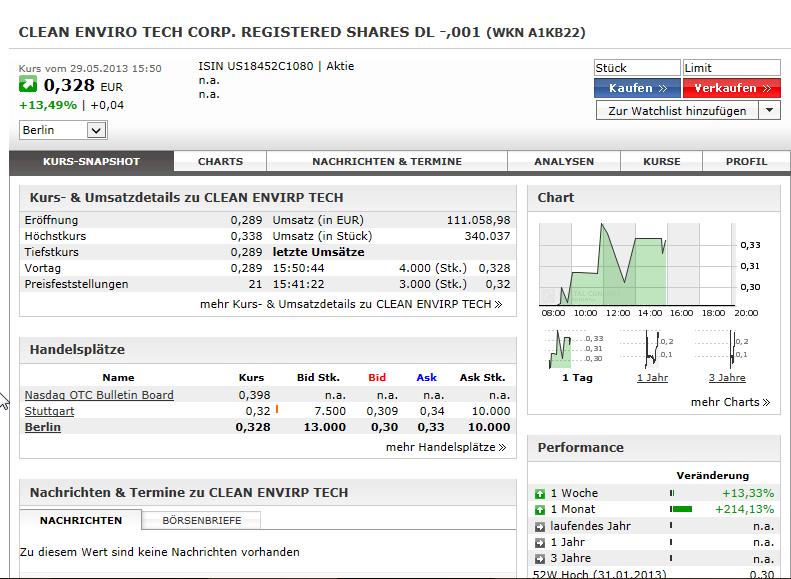Follow the mehr Handelsplätze link
Viewport: 791px width, 579px height.
445,447
